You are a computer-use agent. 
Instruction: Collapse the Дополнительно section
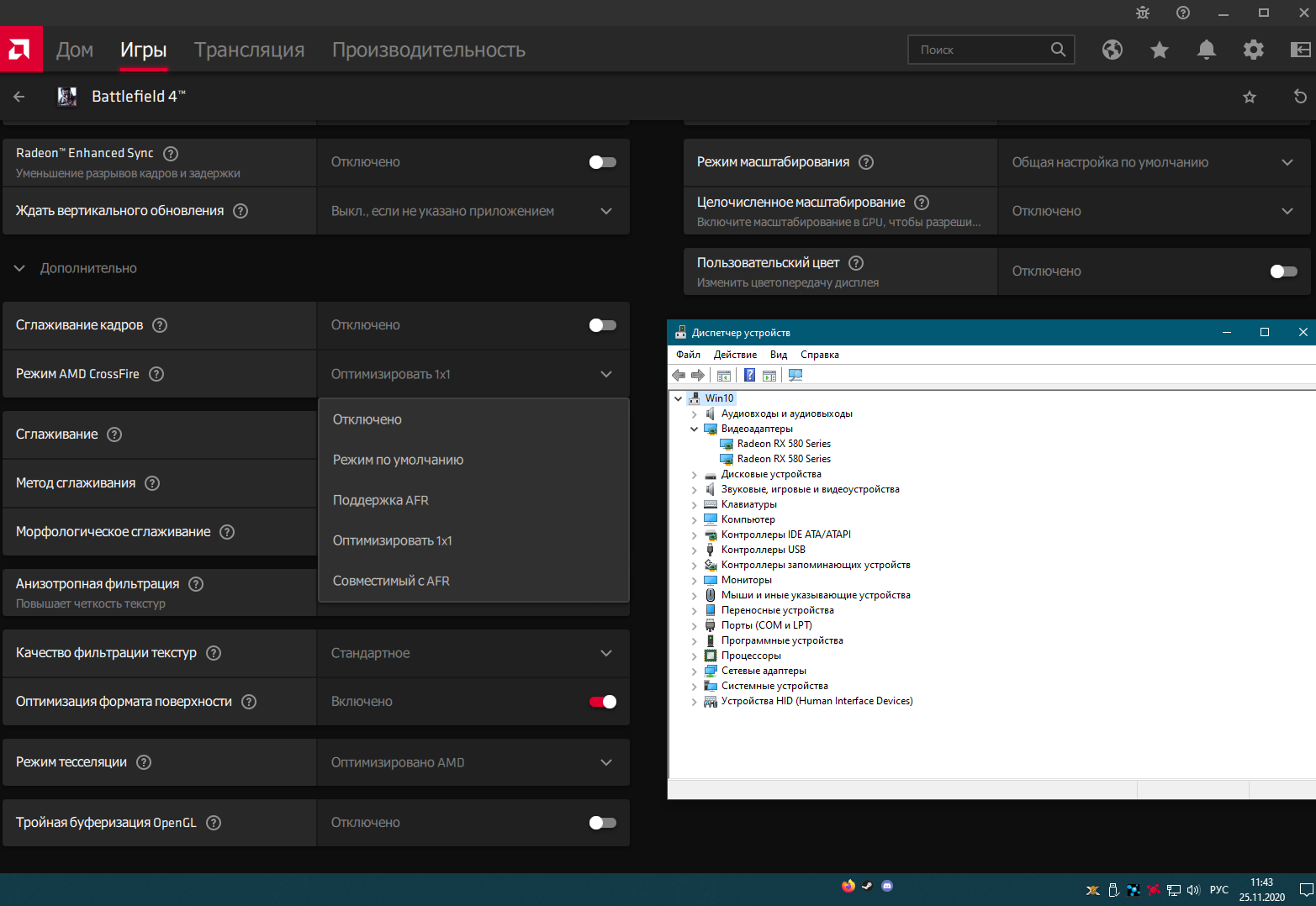coord(19,269)
